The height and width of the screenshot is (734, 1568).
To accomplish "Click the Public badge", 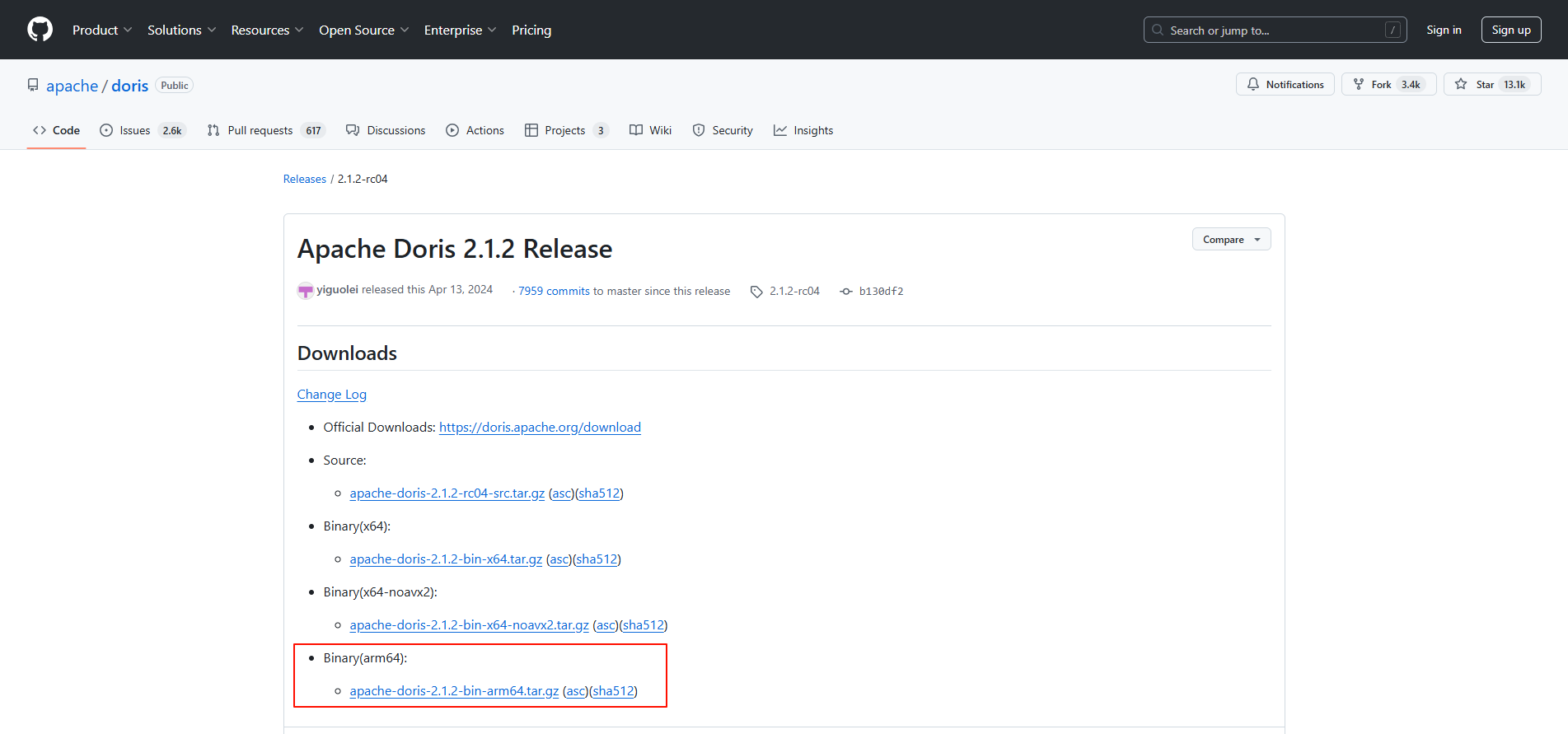I will coord(174,86).
